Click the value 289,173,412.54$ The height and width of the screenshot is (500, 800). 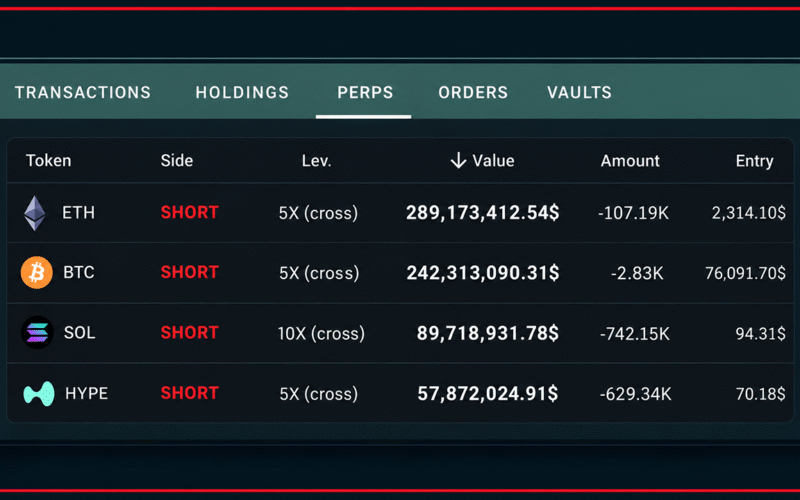click(x=483, y=213)
